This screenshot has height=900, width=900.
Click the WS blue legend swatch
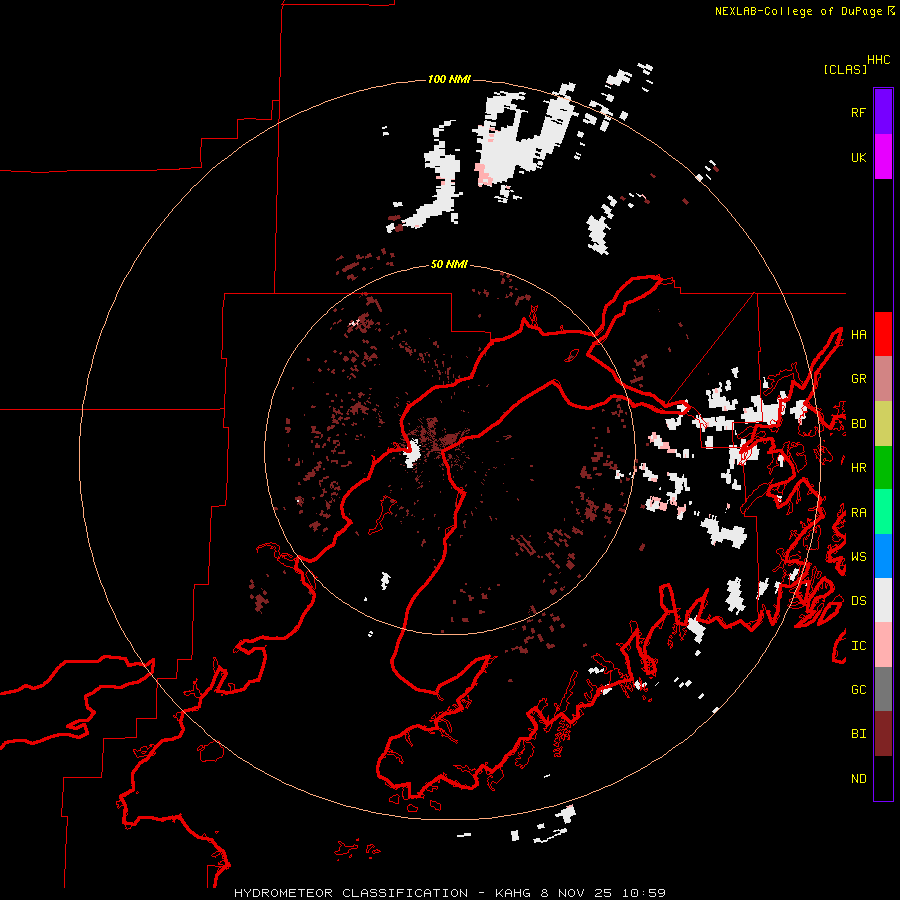(883, 556)
